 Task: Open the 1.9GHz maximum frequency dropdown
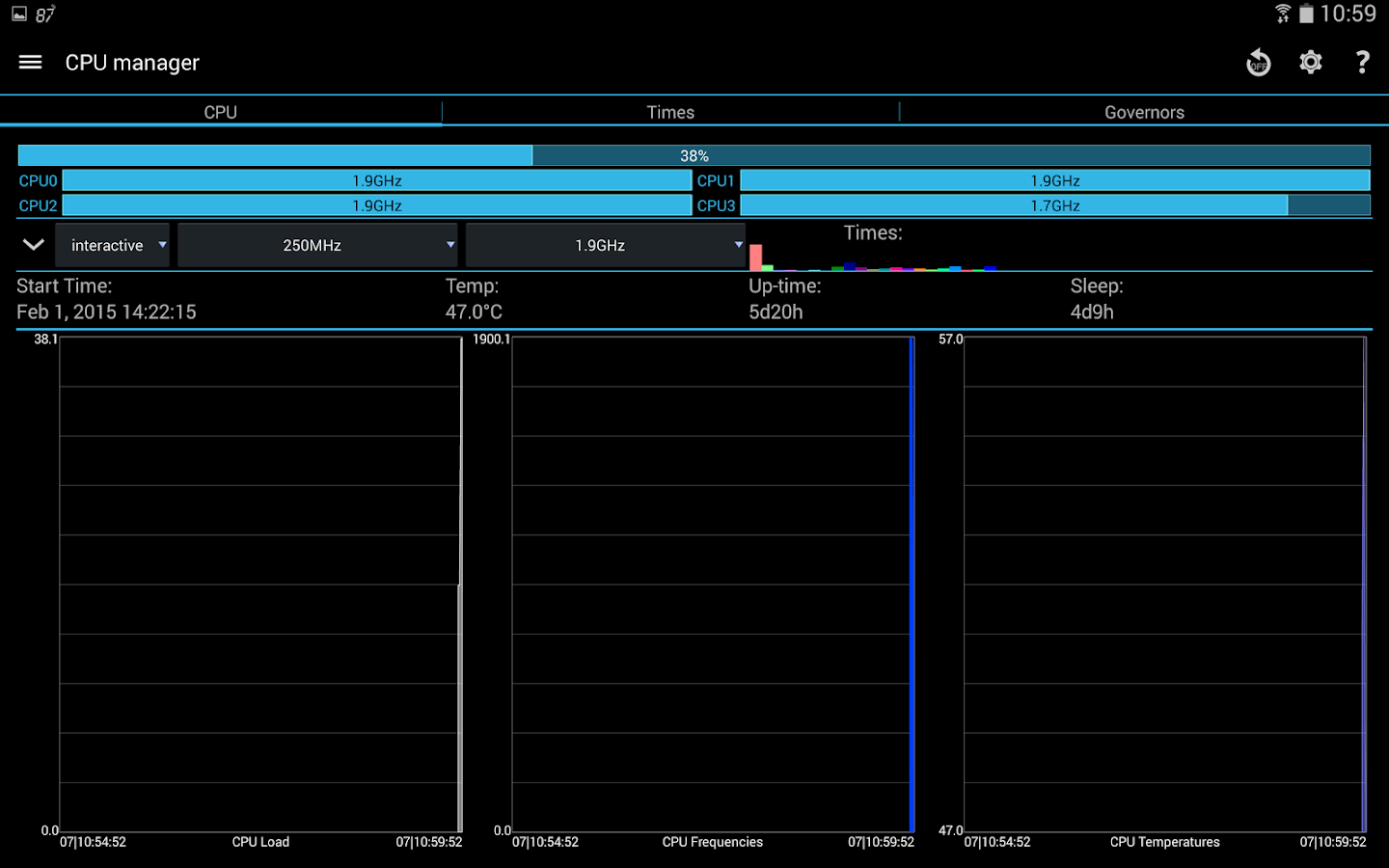click(605, 245)
